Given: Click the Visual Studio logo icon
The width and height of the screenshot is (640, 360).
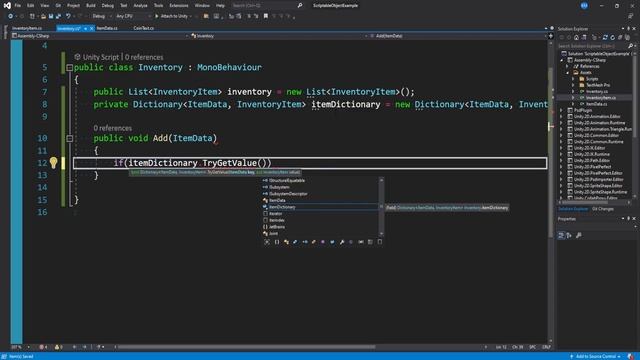Looking at the screenshot, I should click(x=7, y=6).
